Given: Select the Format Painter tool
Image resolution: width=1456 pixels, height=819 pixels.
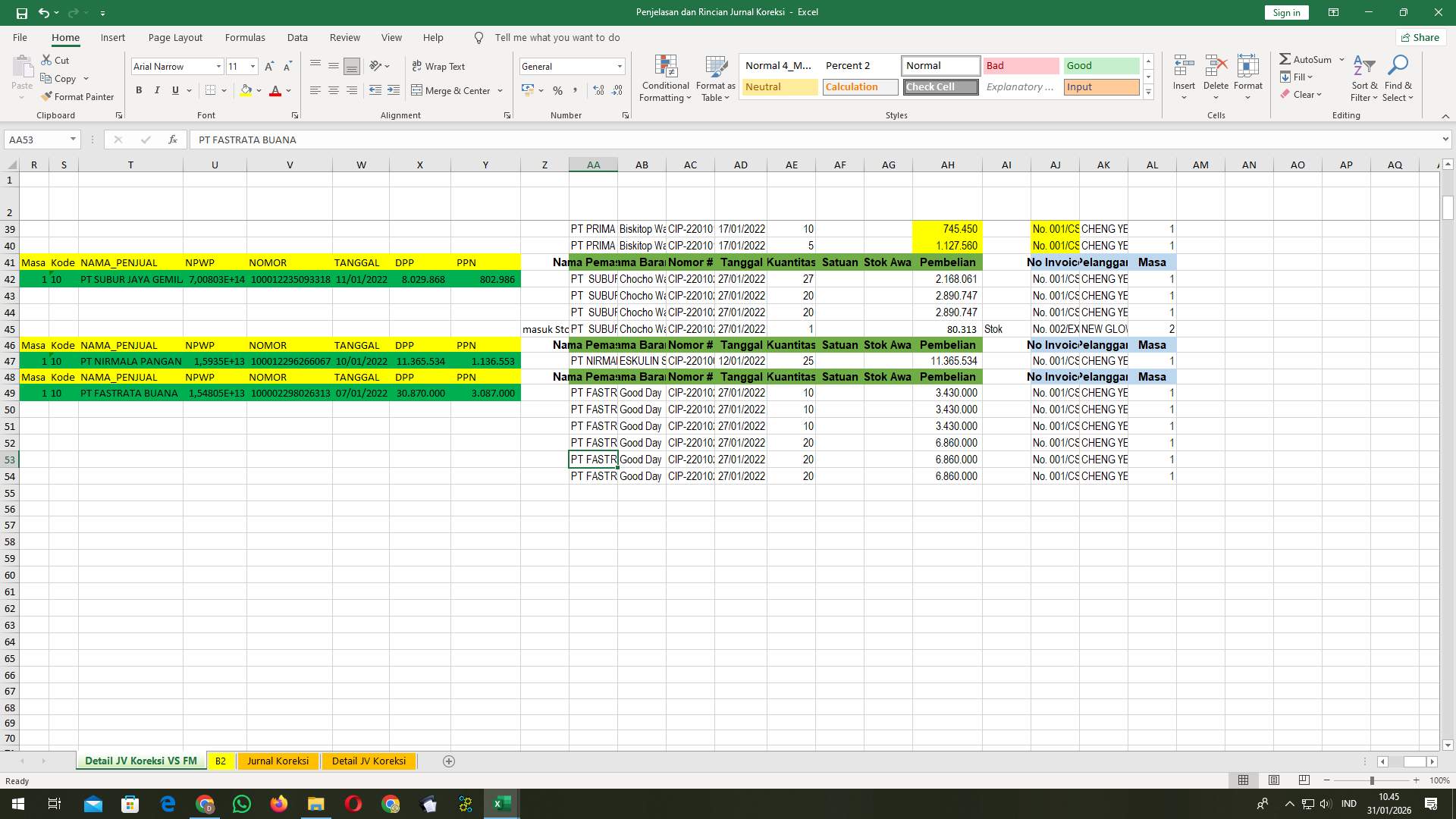Looking at the screenshot, I should tap(78, 96).
